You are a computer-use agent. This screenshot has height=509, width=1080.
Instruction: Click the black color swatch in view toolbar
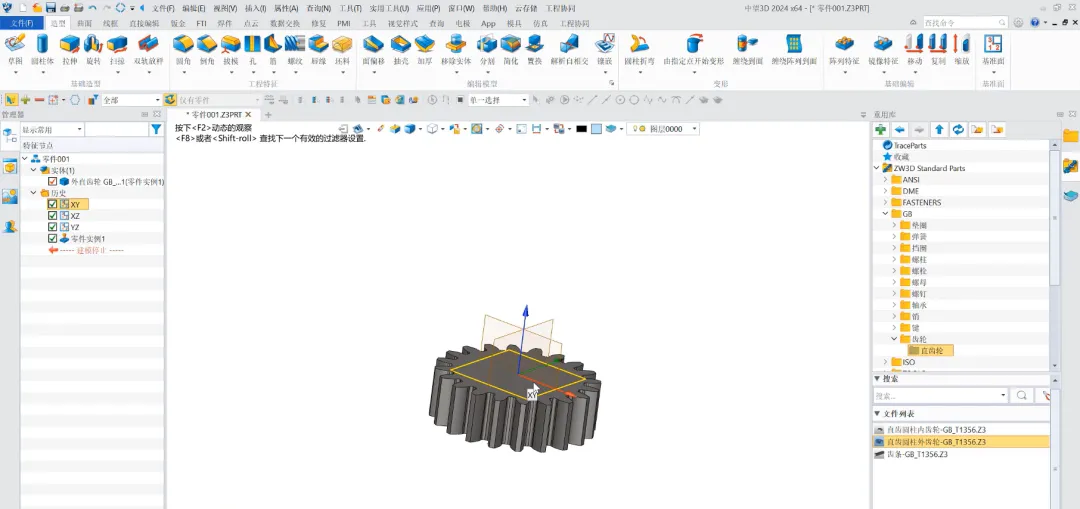(x=581, y=129)
